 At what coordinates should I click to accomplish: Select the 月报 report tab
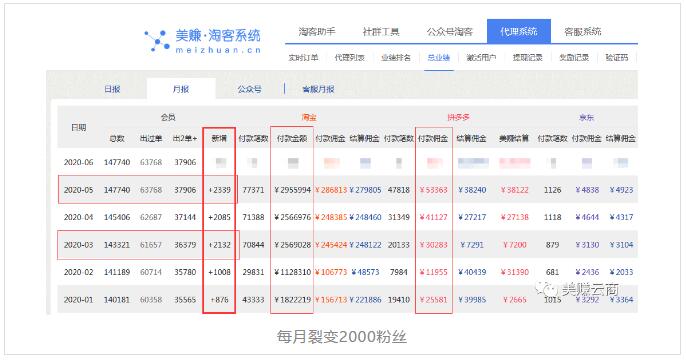point(181,89)
